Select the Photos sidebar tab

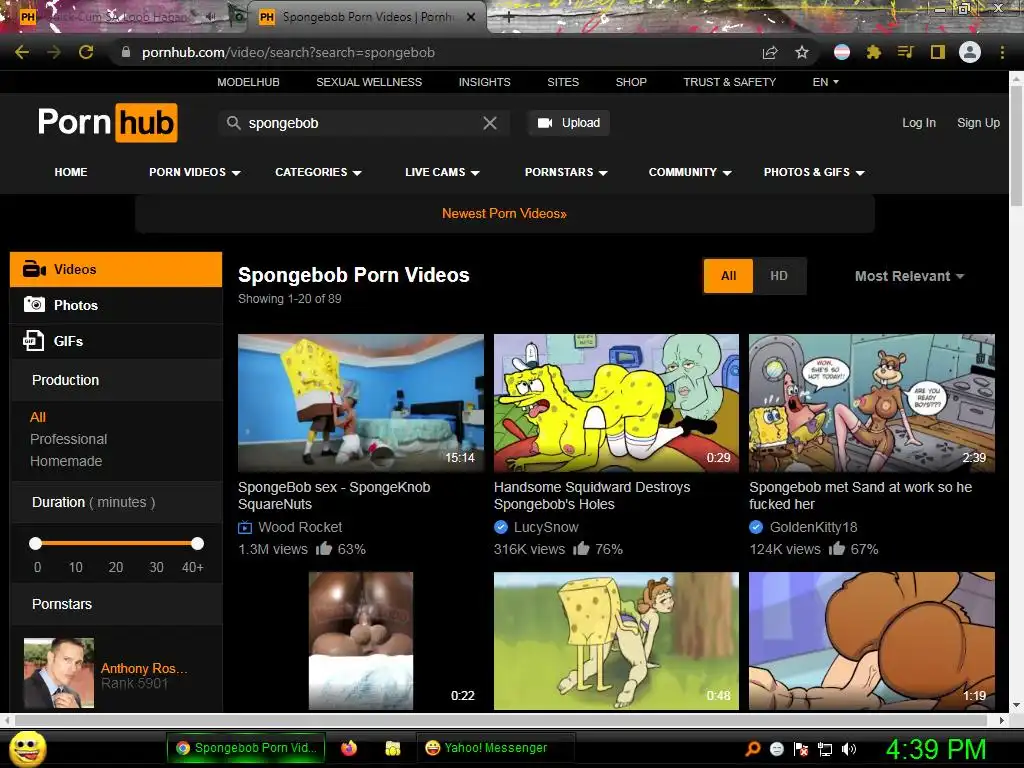116,305
